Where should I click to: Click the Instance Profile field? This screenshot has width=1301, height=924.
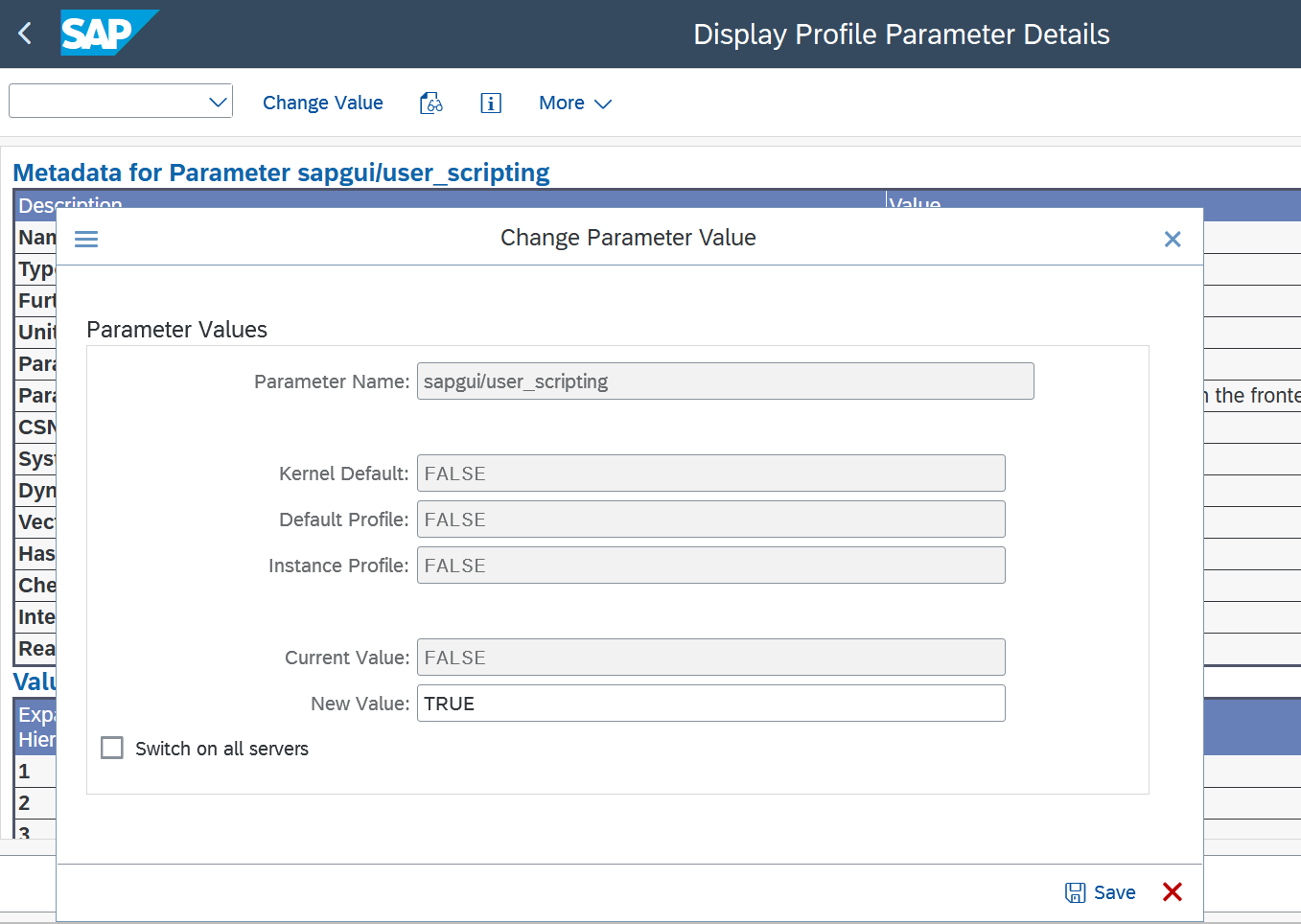(x=710, y=566)
